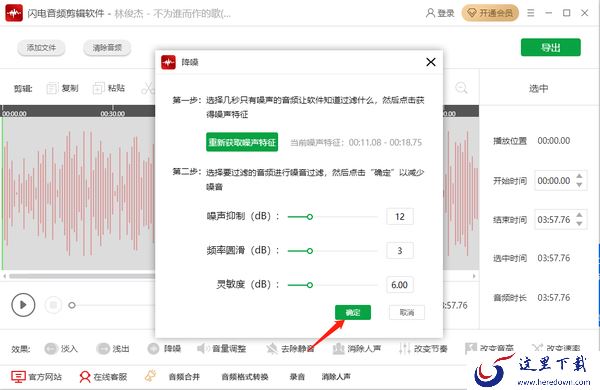
Task: Click the app logo in title bar
Action: (14, 13)
